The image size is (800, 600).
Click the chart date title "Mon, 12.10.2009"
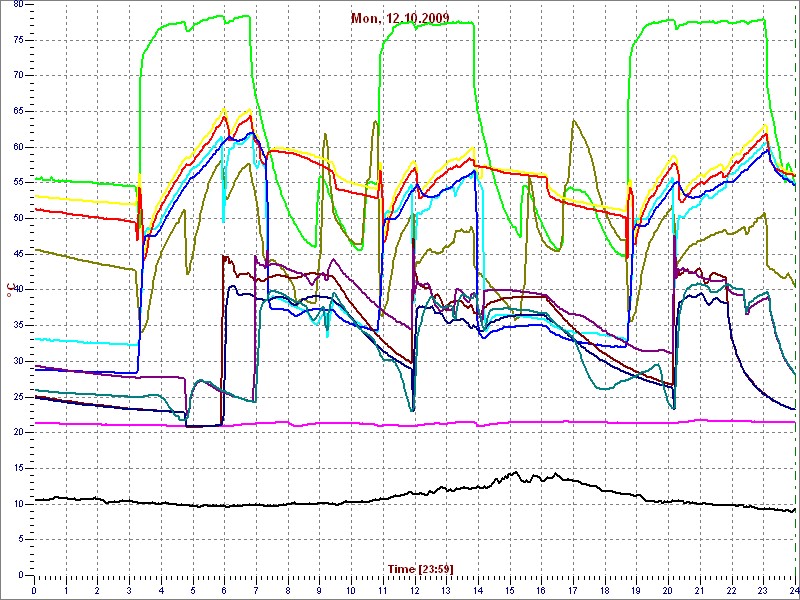pos(400,18)
